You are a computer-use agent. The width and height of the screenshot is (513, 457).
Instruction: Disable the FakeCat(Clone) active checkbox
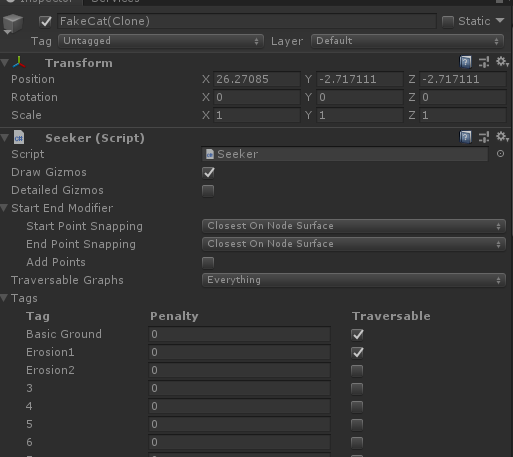[x=45, y=22]
